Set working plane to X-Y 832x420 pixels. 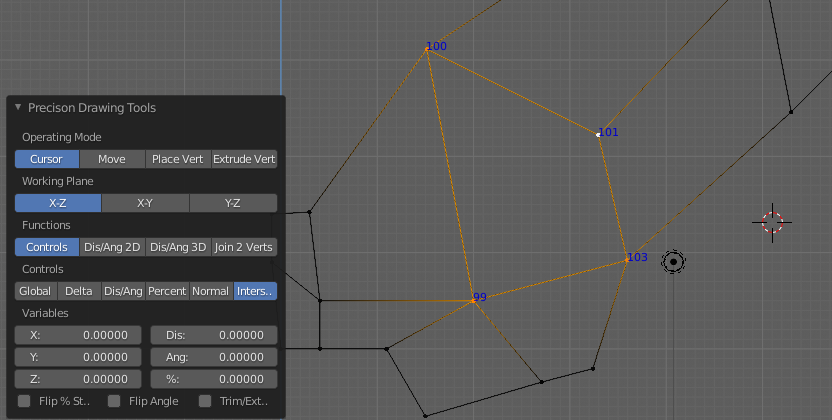[x=145, y=203]
